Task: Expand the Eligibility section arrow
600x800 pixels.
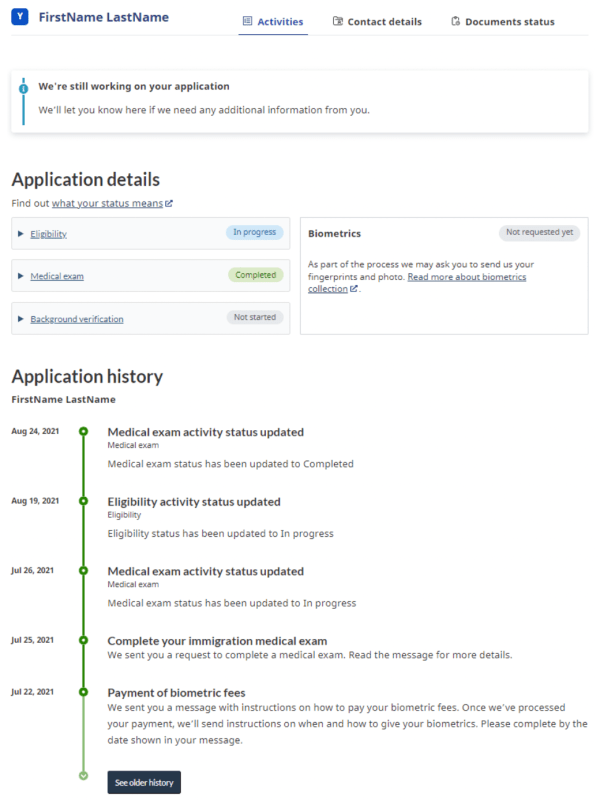Action: pos(21,234)
